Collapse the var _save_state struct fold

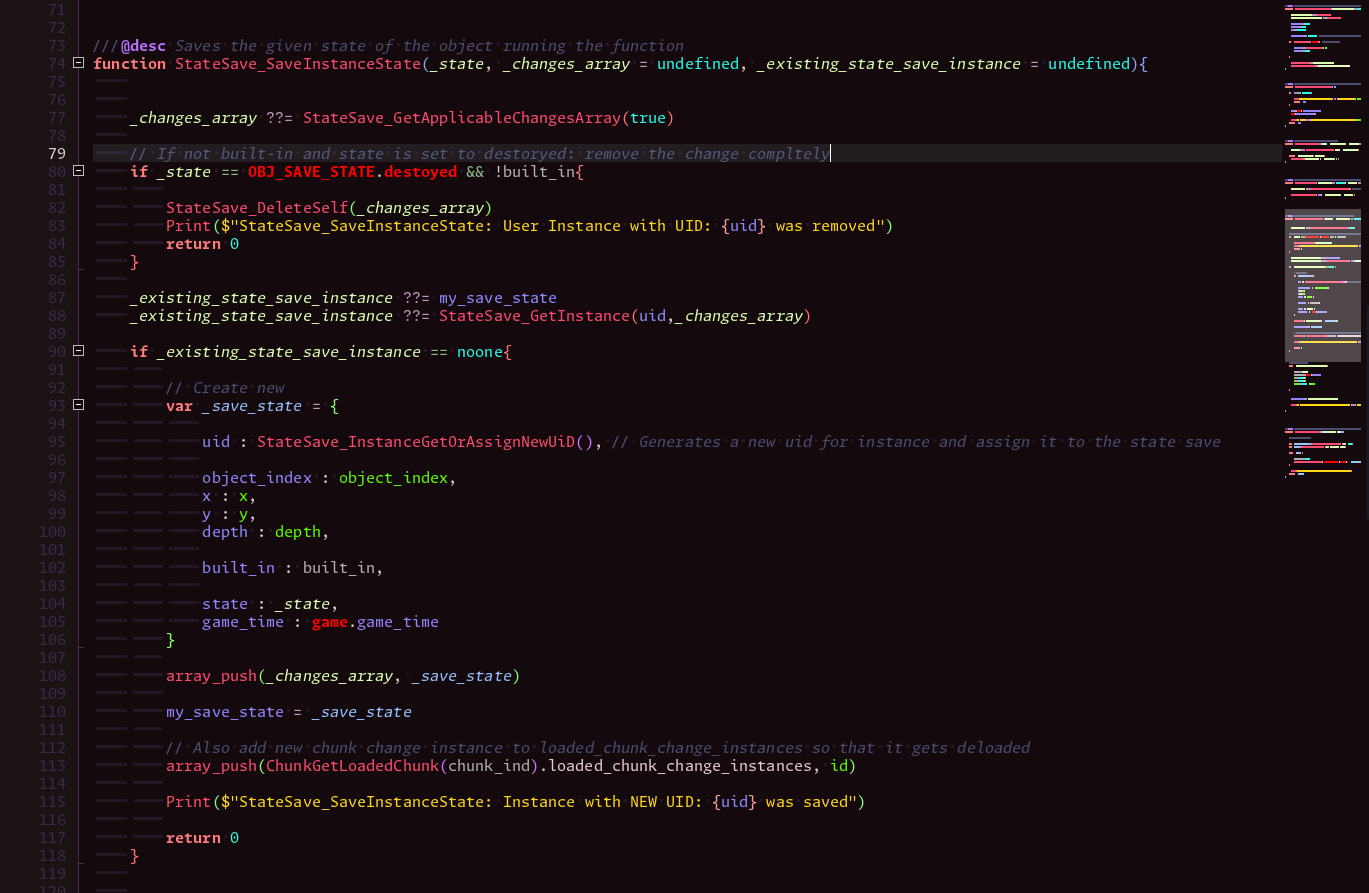click(79, 406)
